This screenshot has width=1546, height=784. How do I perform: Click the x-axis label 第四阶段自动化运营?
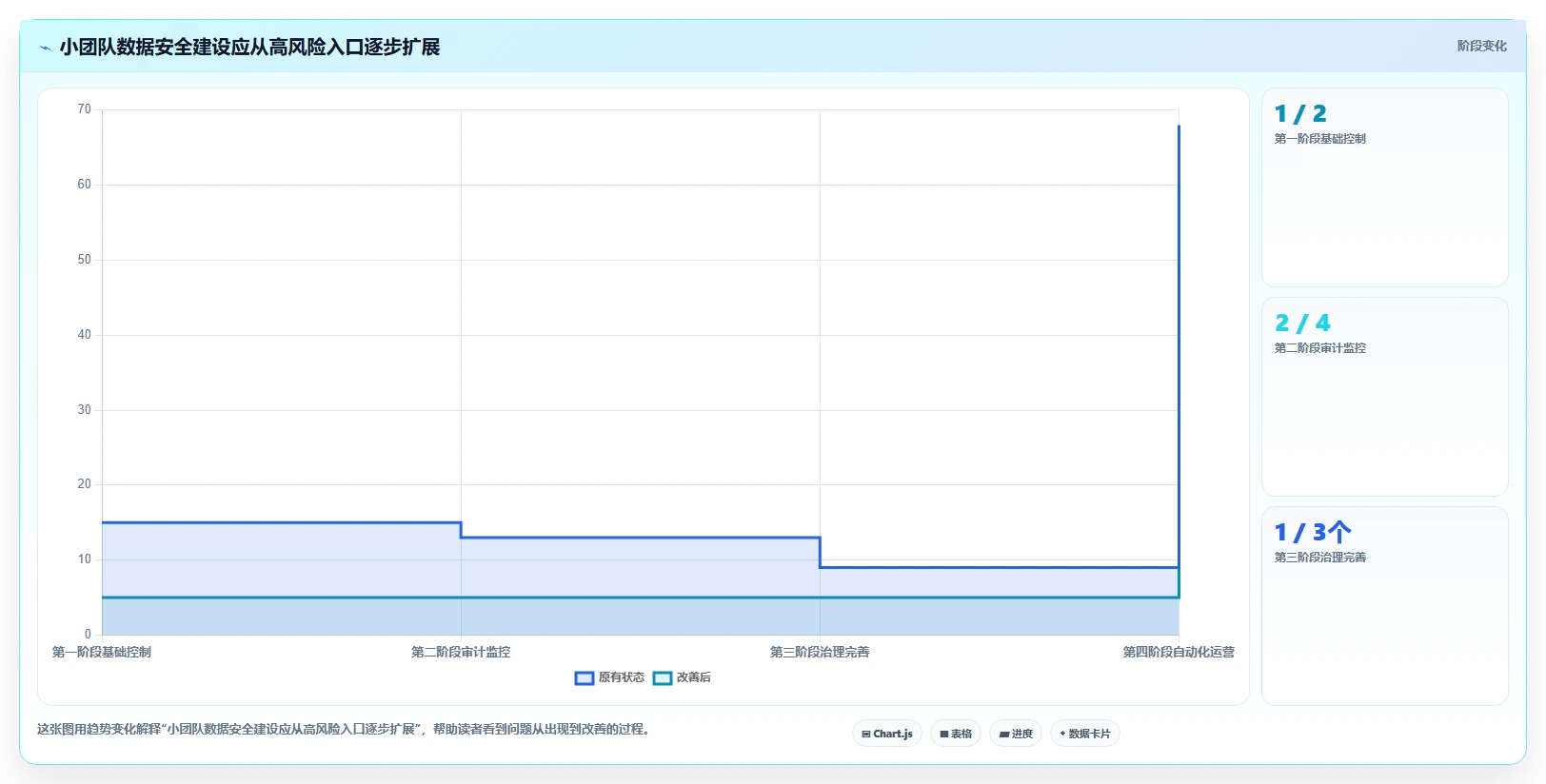[1179, 653]
